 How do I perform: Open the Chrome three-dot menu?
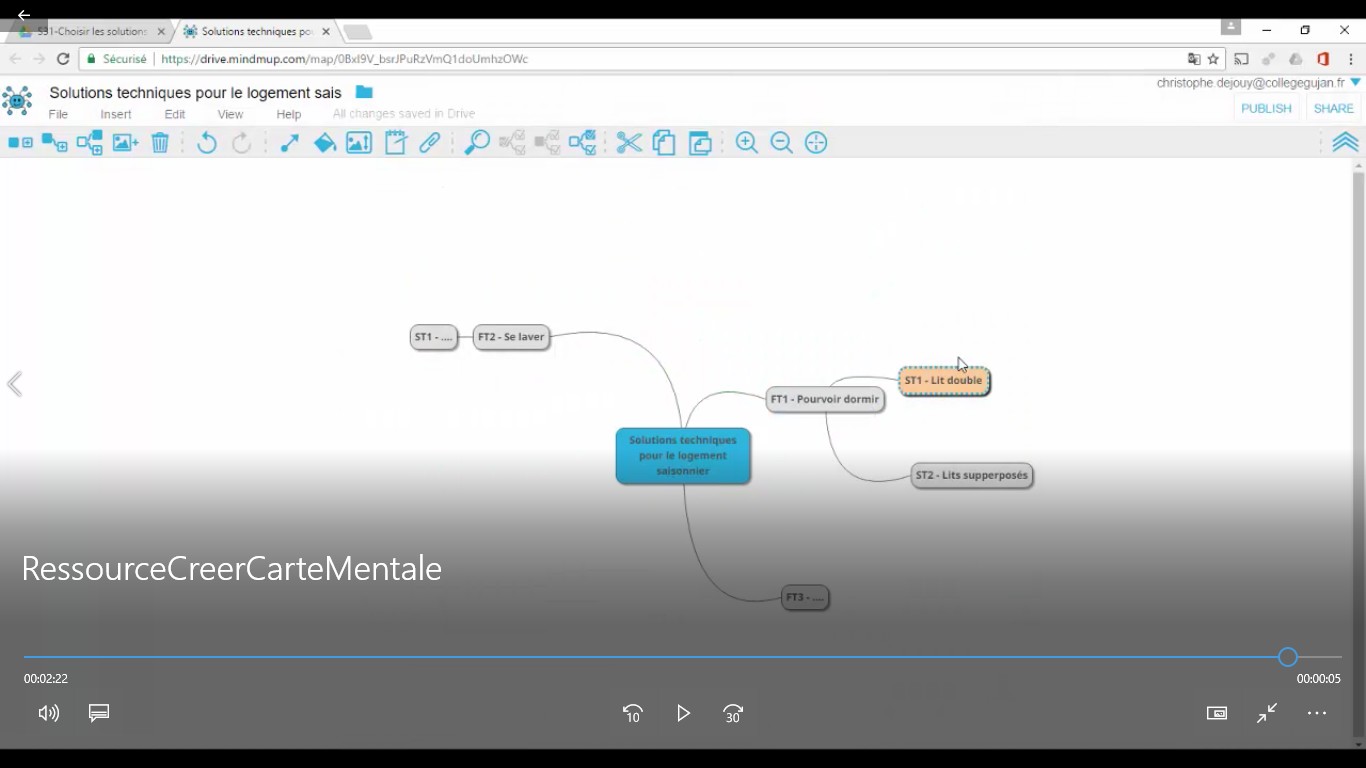[1351, 59]
